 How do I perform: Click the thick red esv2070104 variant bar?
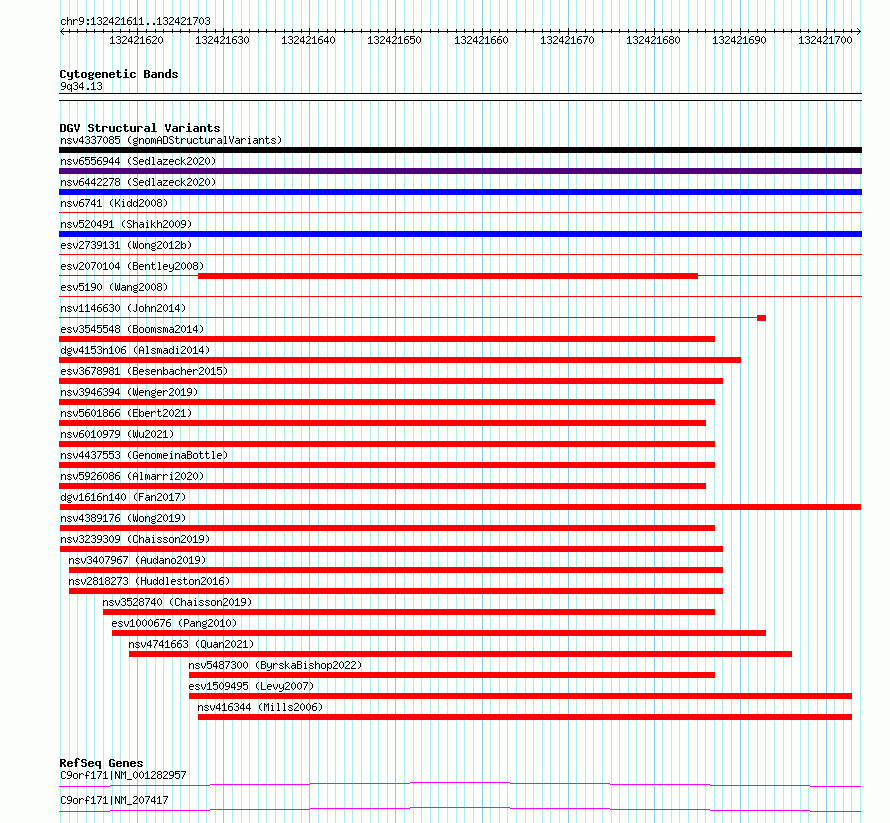tap(448, 276)
